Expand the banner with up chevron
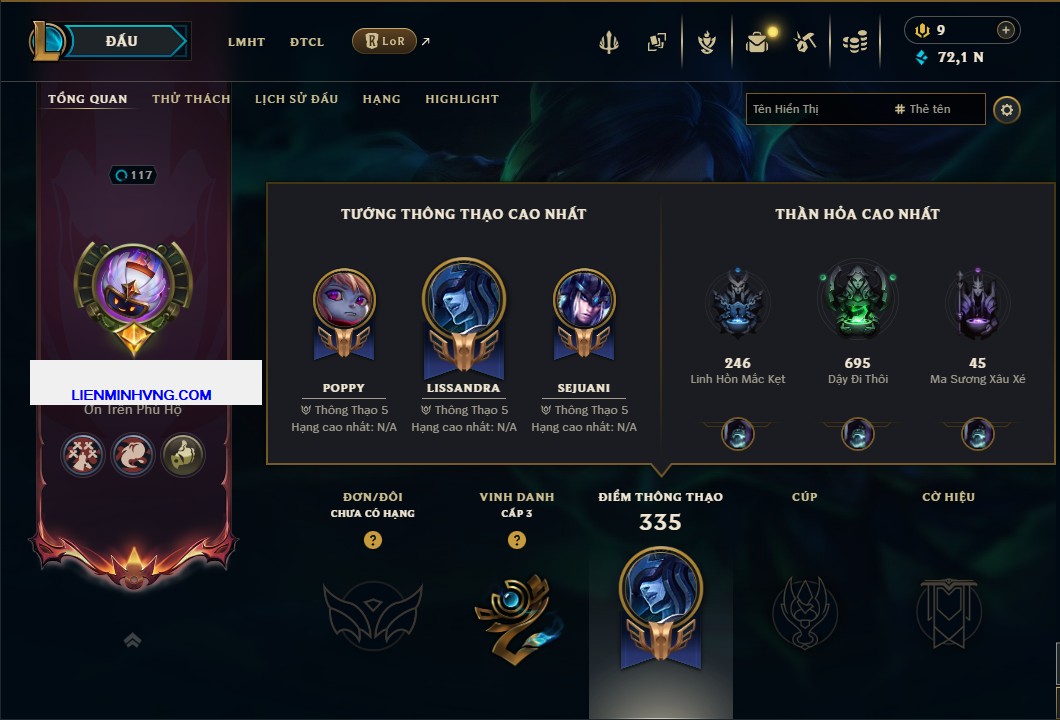 [132, 640]
